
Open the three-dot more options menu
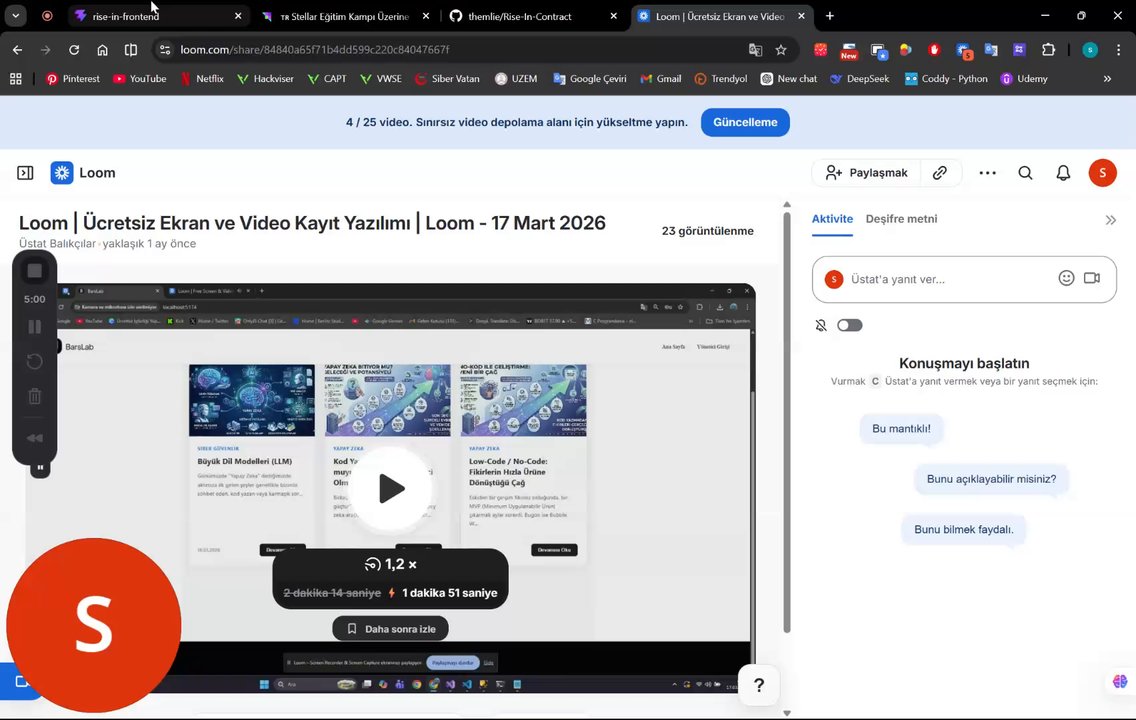987,173
